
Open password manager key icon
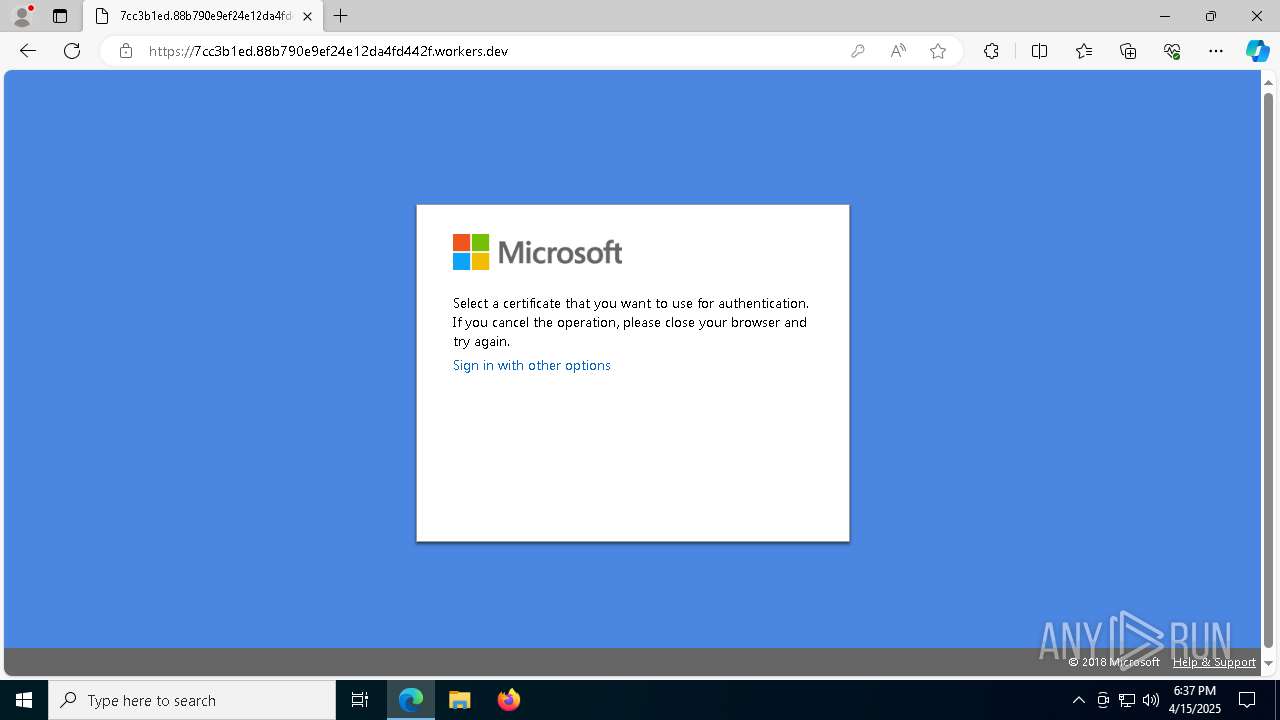tap(857, 51)
